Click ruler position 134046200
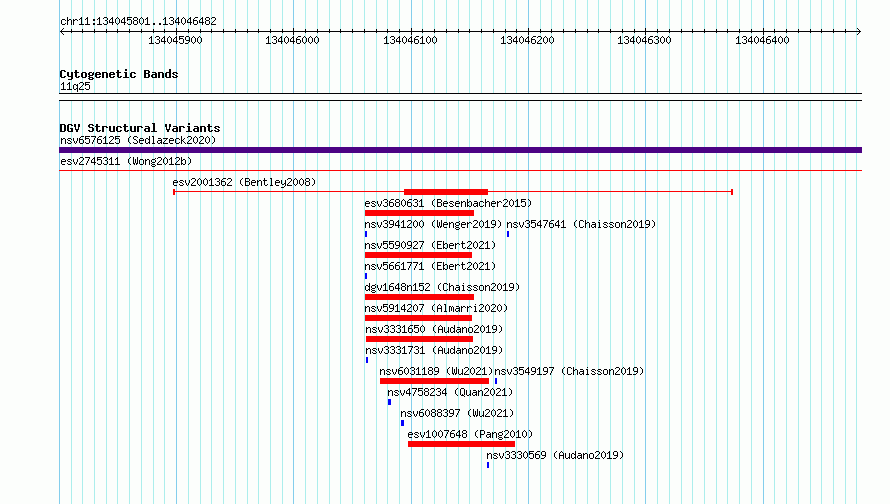Viewport: 890px width, 504px height. (x=527, y=40)
